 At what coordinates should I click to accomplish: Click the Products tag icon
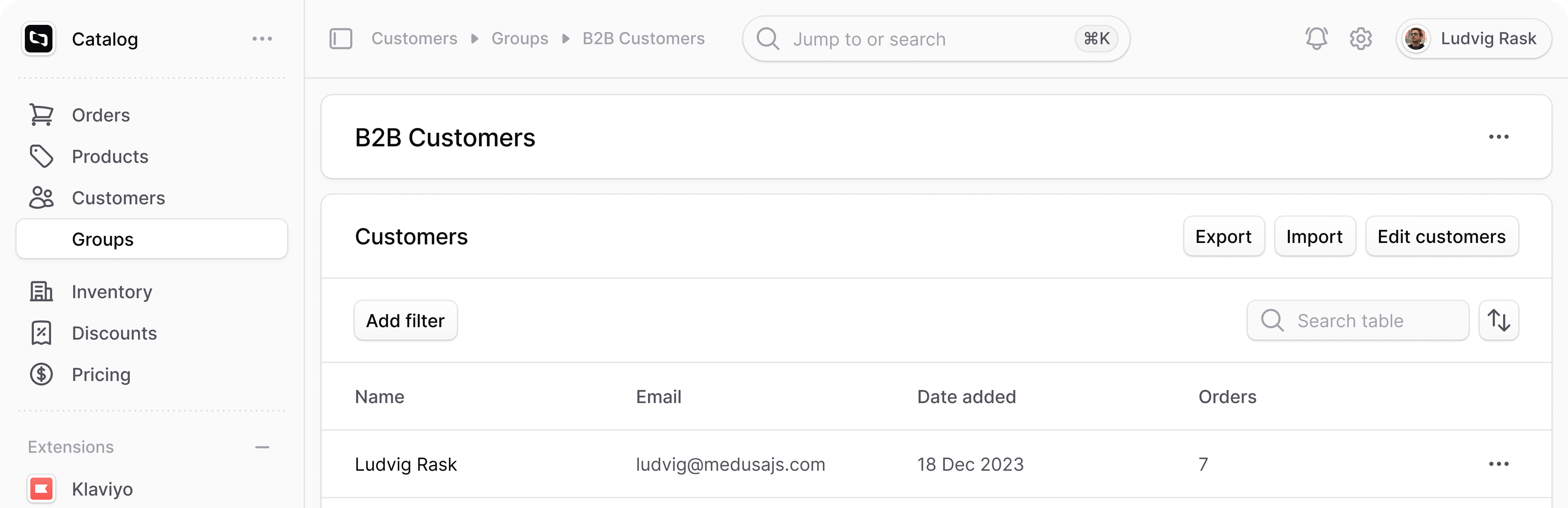pos(41,156)
